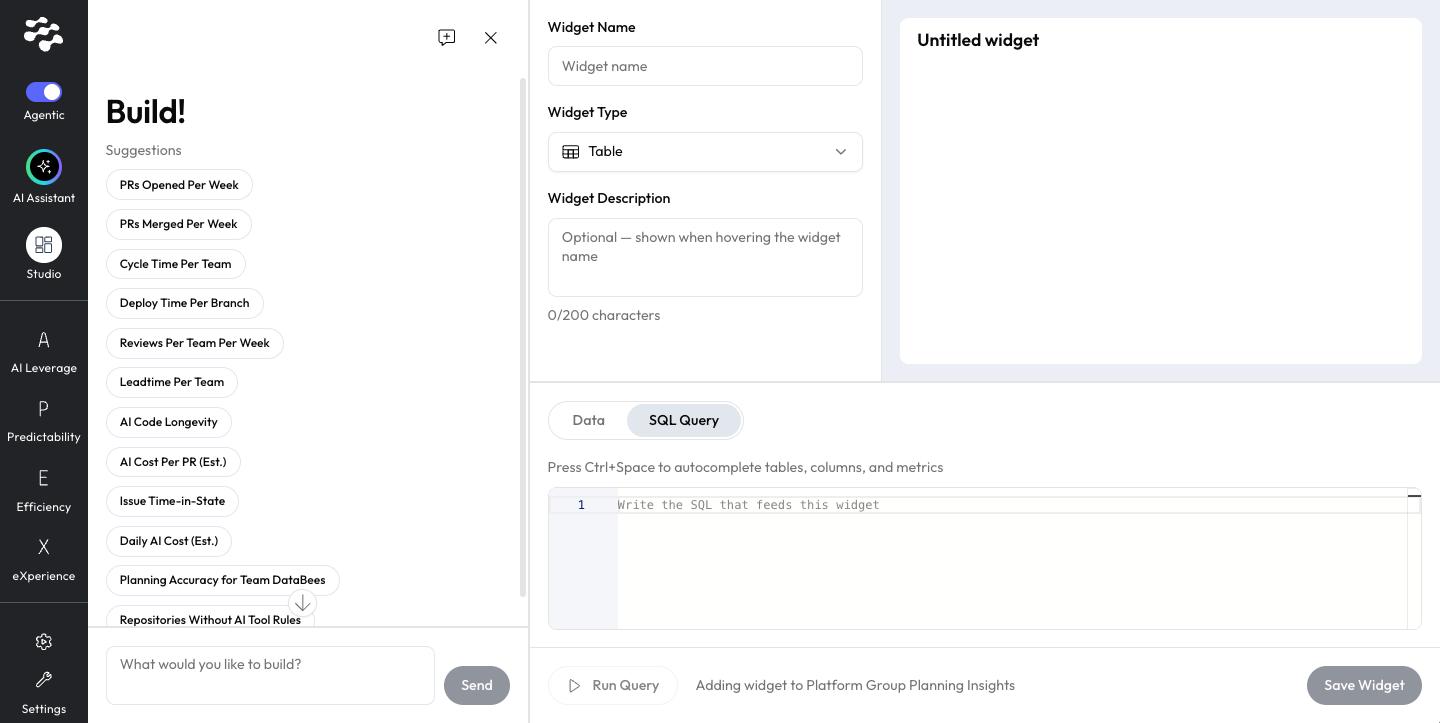This screenshot has height=723, width=1440.
Task: Click the Send button
Action: [x=477, y=685]
